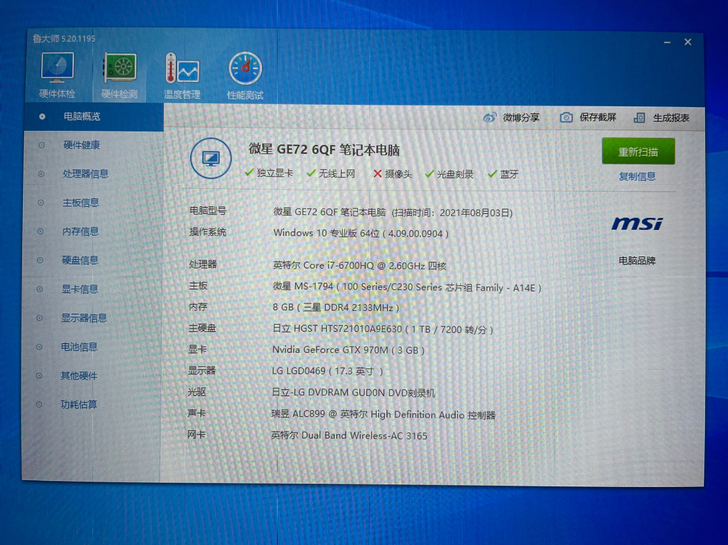The width and height of the screenshot is (728, 545).
Task: Click the Dual Band Wireless-AC 3165 text
Action: click(349, 435)
